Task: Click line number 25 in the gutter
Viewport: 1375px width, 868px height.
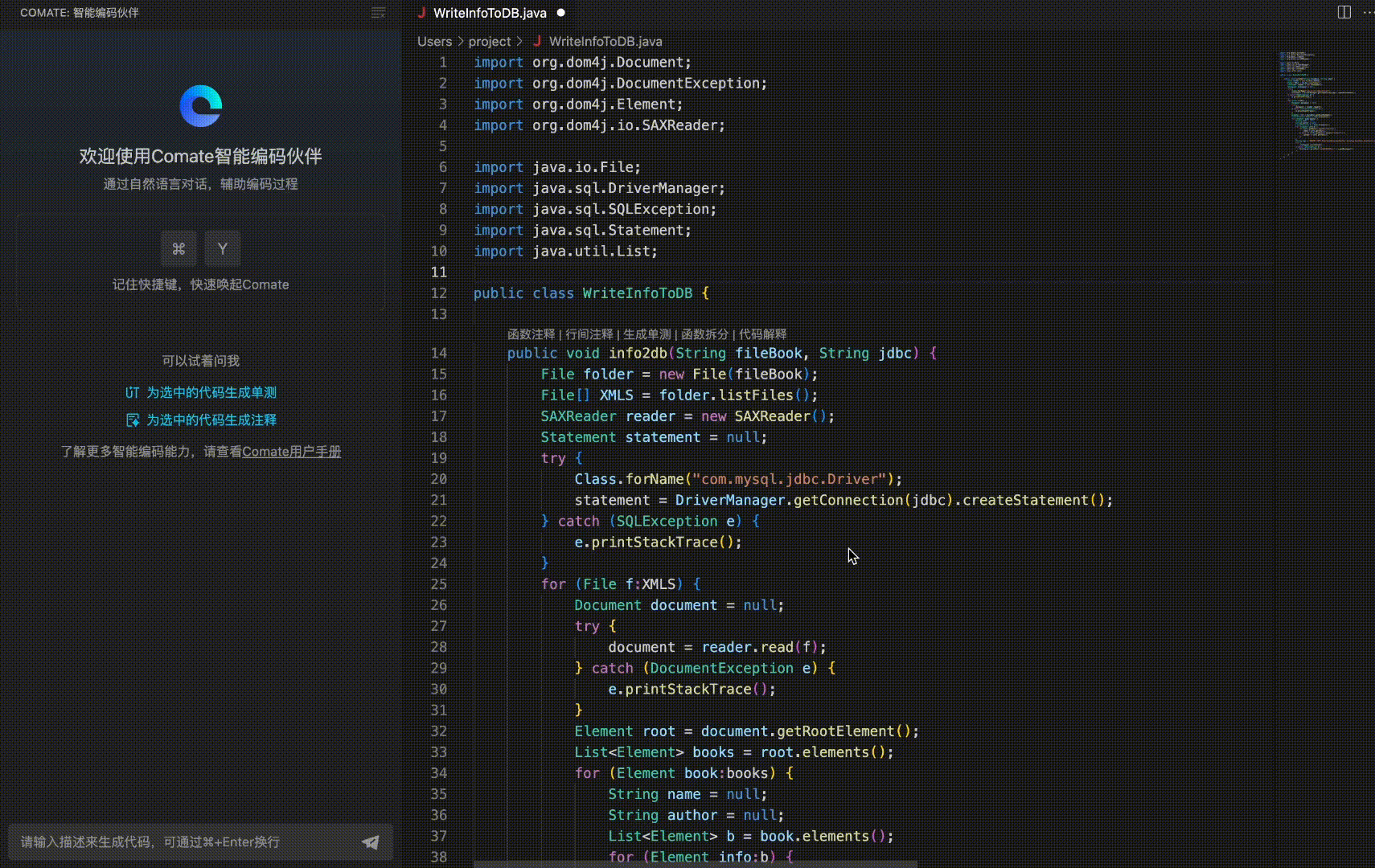Action: [x=438, y=584]
